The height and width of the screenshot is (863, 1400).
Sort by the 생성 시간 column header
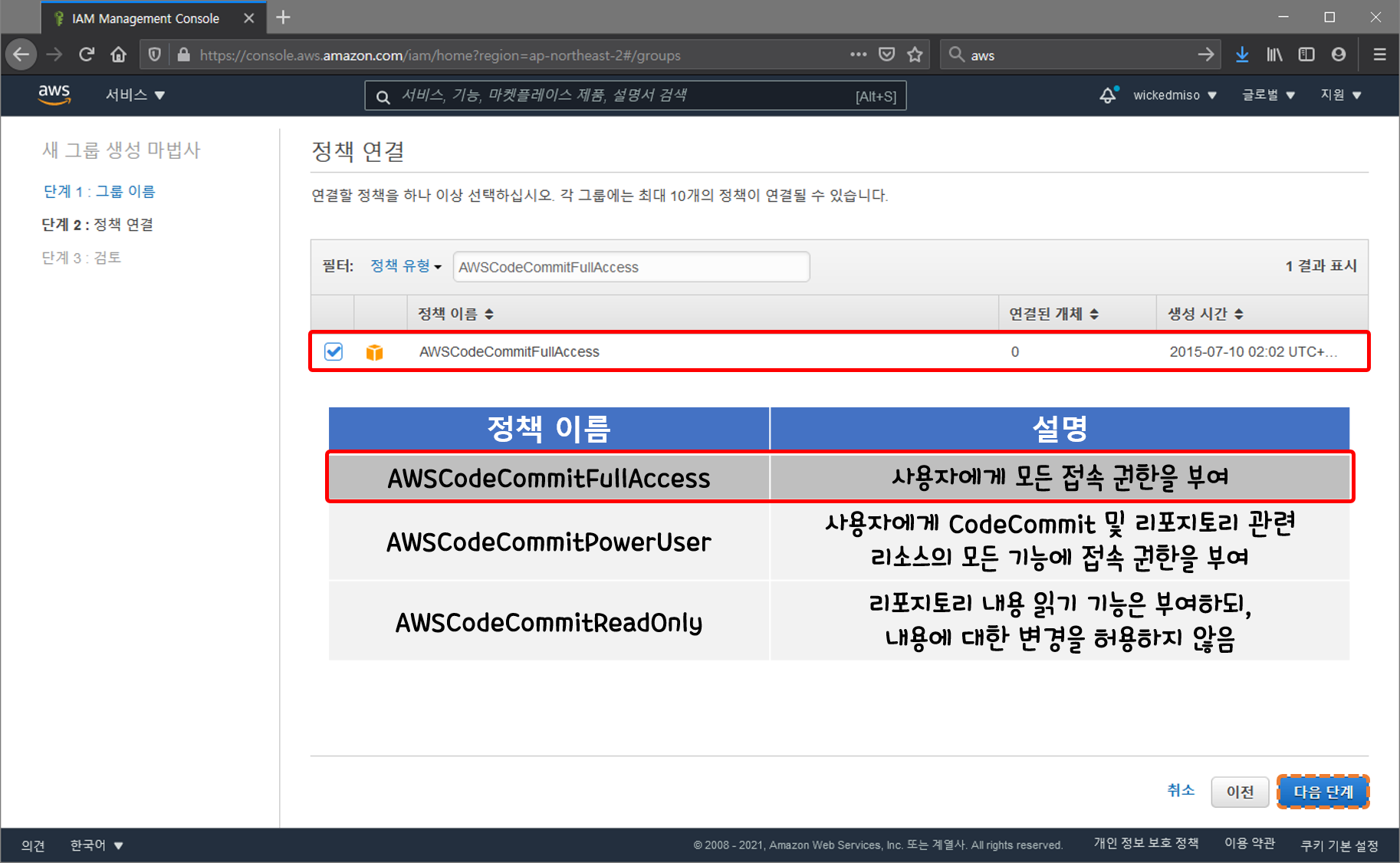[x=1205, y=314]
